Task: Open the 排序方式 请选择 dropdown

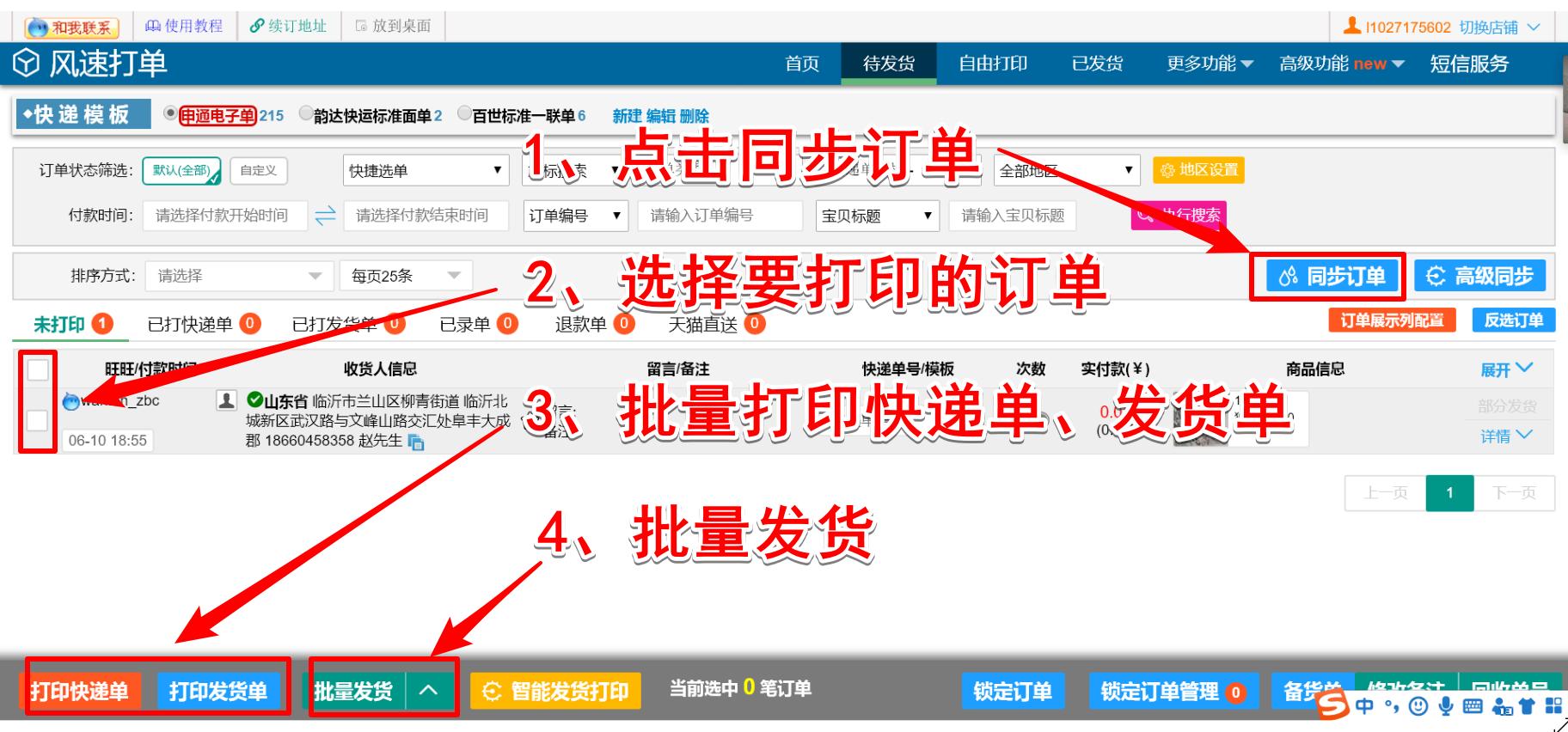Action: (x=239, y=276)
